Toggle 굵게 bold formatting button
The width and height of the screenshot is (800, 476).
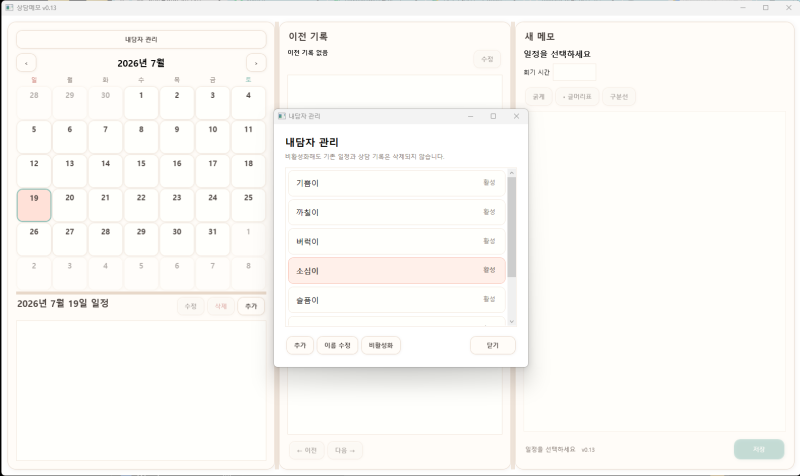point(539,96)
